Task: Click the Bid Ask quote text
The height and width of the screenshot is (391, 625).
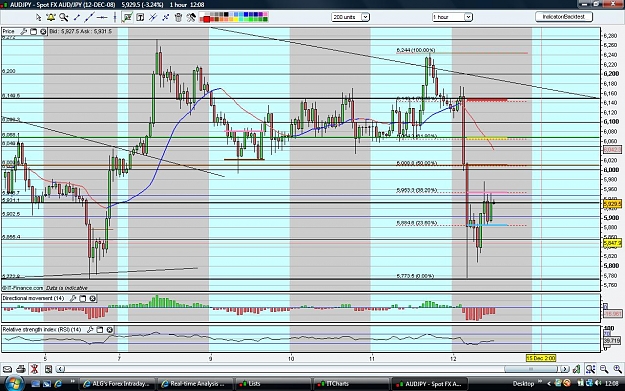Action: tap(81, 31)
